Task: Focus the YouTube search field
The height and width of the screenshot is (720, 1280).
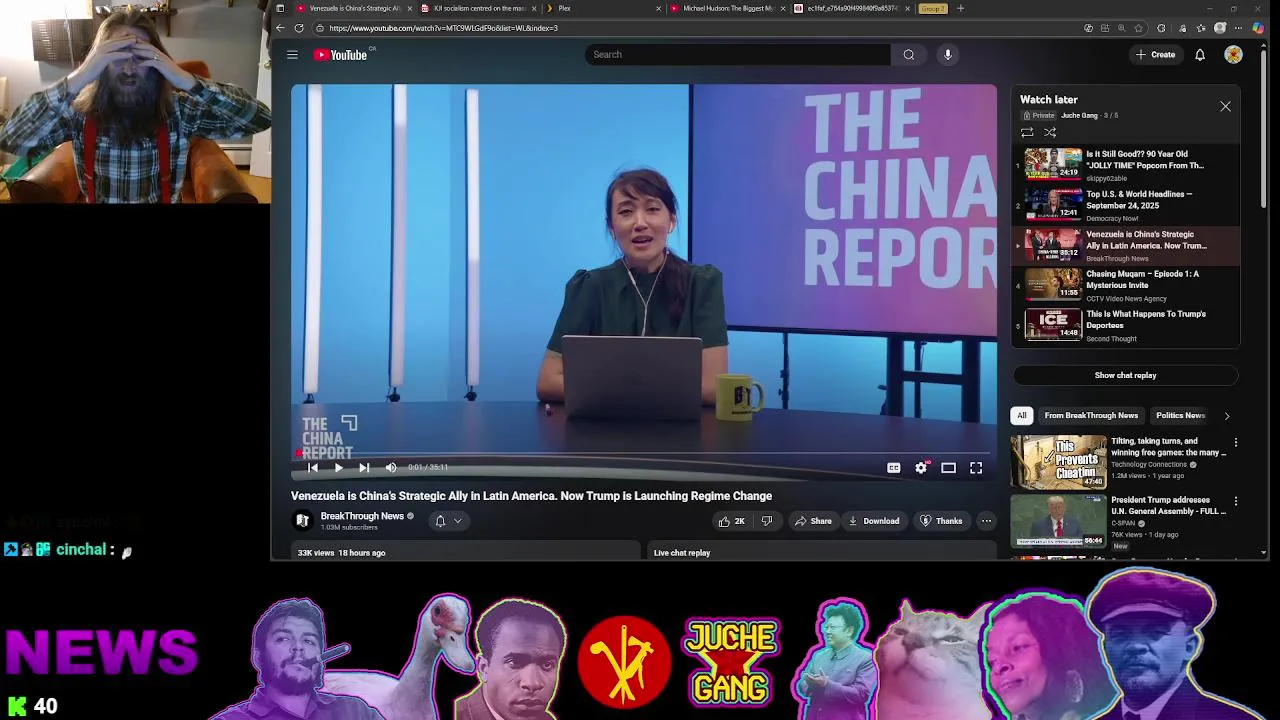Action: (x=738, y=55)
